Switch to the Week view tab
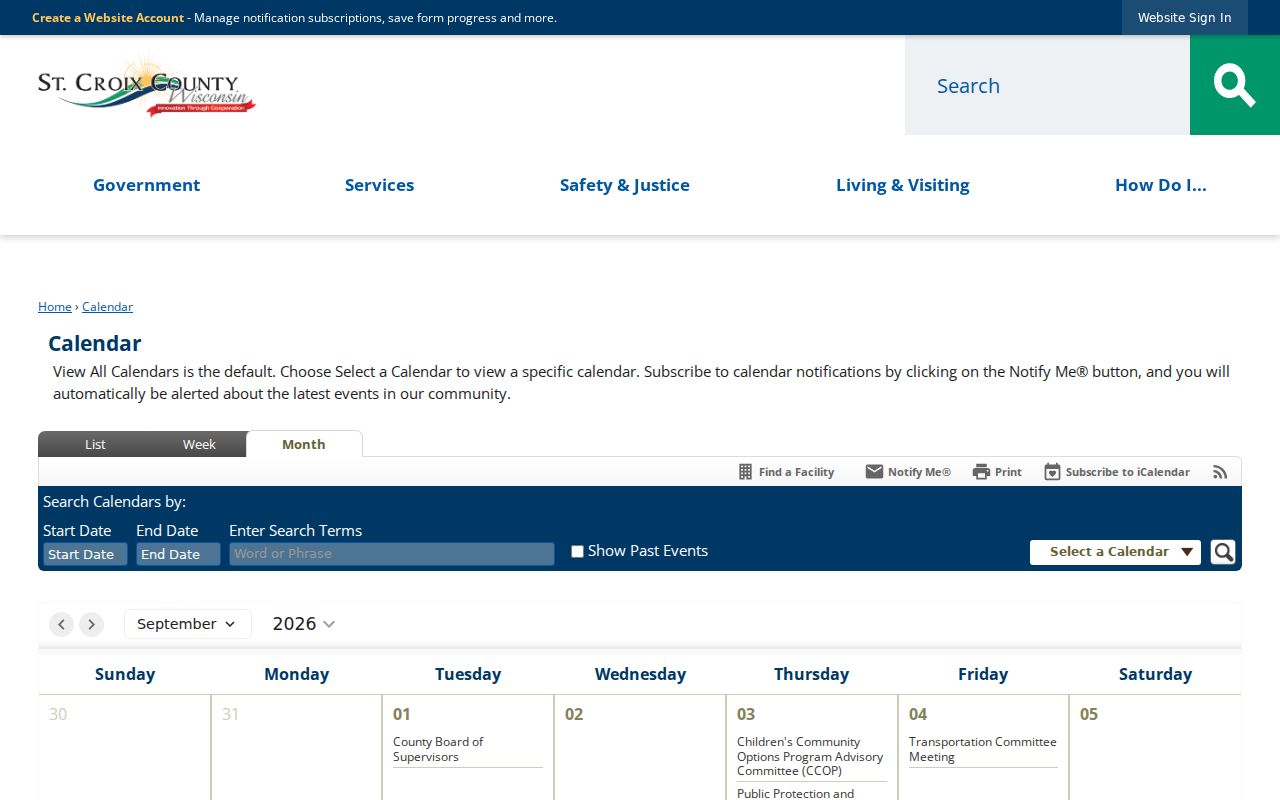1280x800 pixels. [x=199, y=444]
